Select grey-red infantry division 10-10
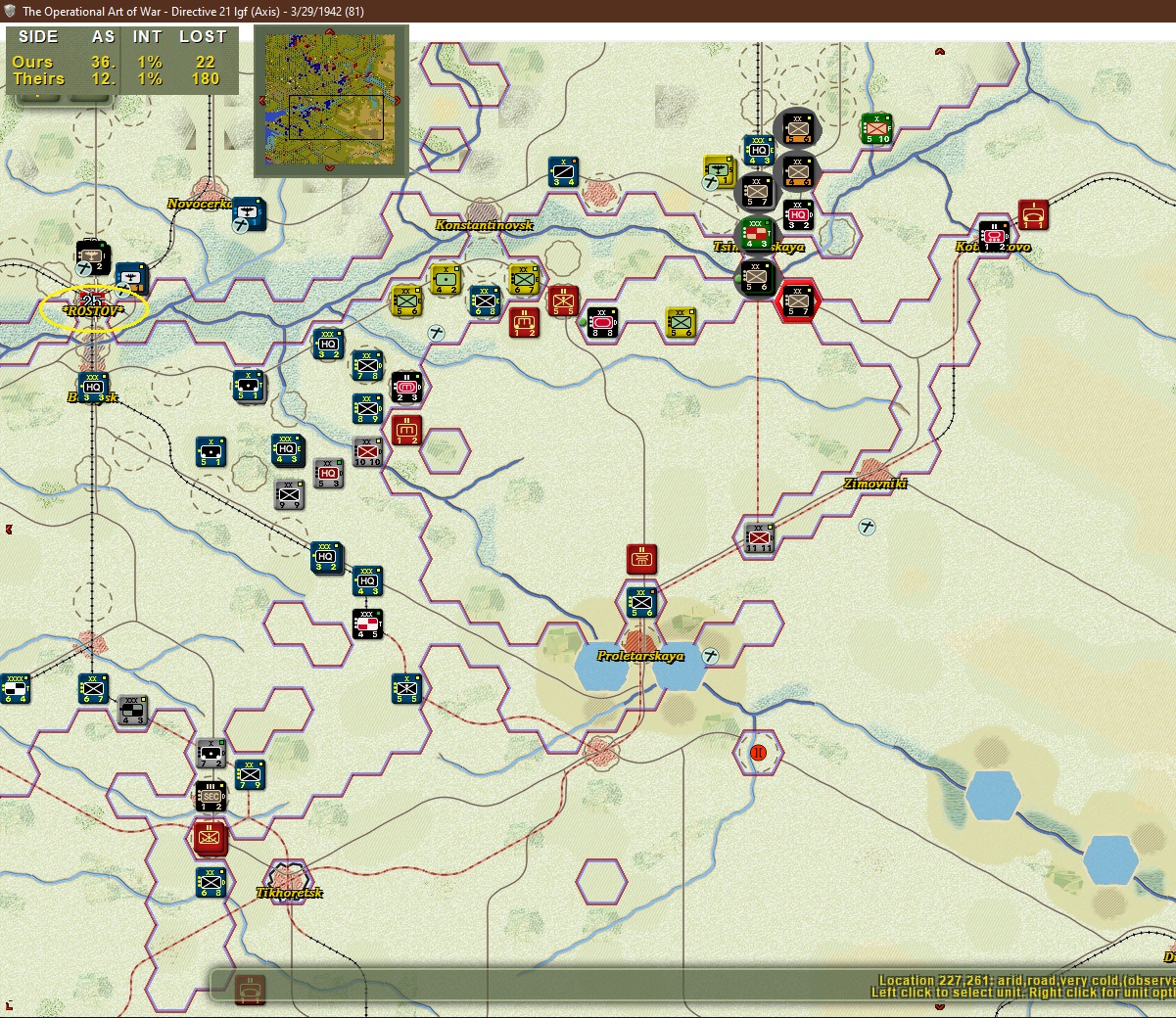This screenshot has width=1176, height=1018. point(367,451)
